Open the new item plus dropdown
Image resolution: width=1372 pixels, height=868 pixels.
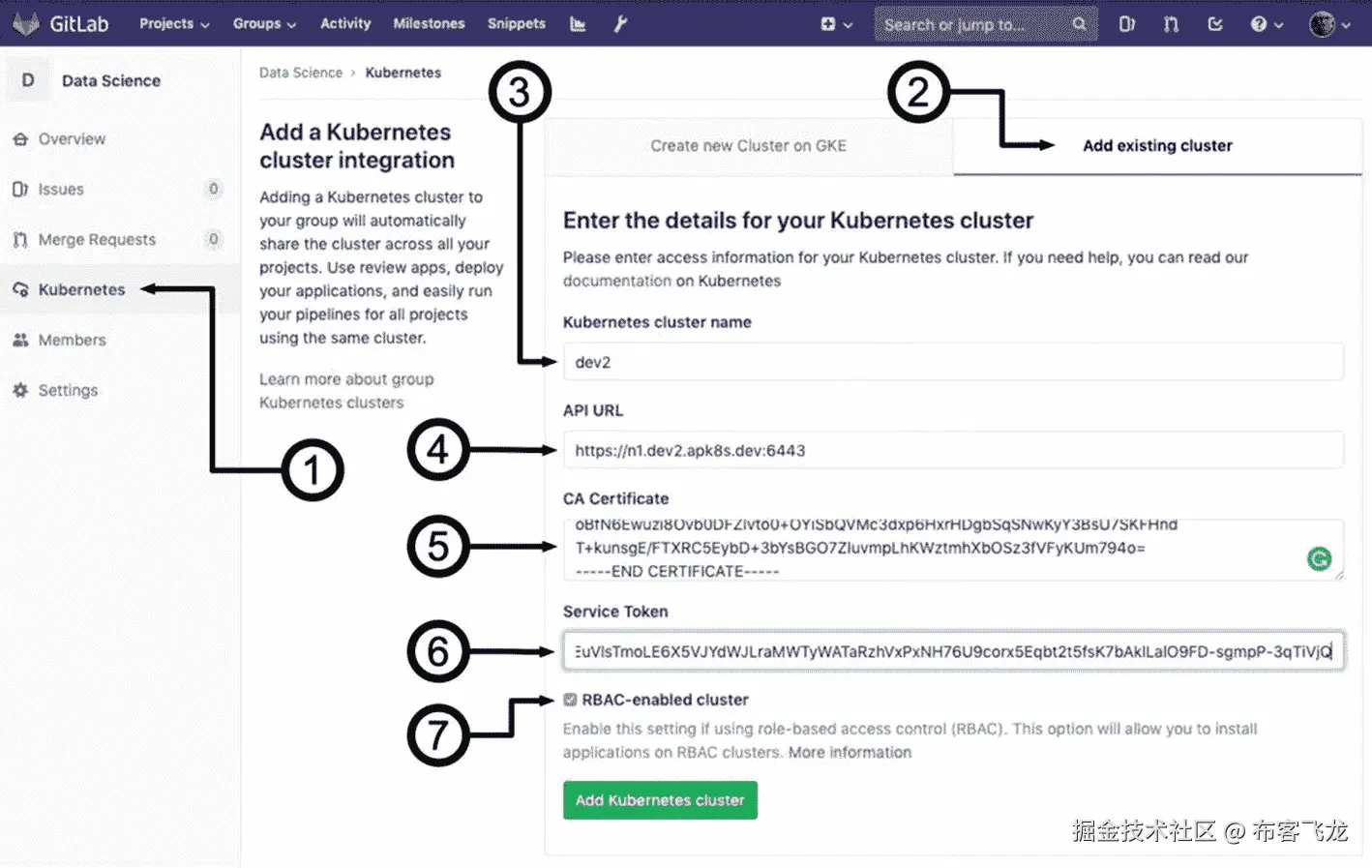[x=836, y=24]
